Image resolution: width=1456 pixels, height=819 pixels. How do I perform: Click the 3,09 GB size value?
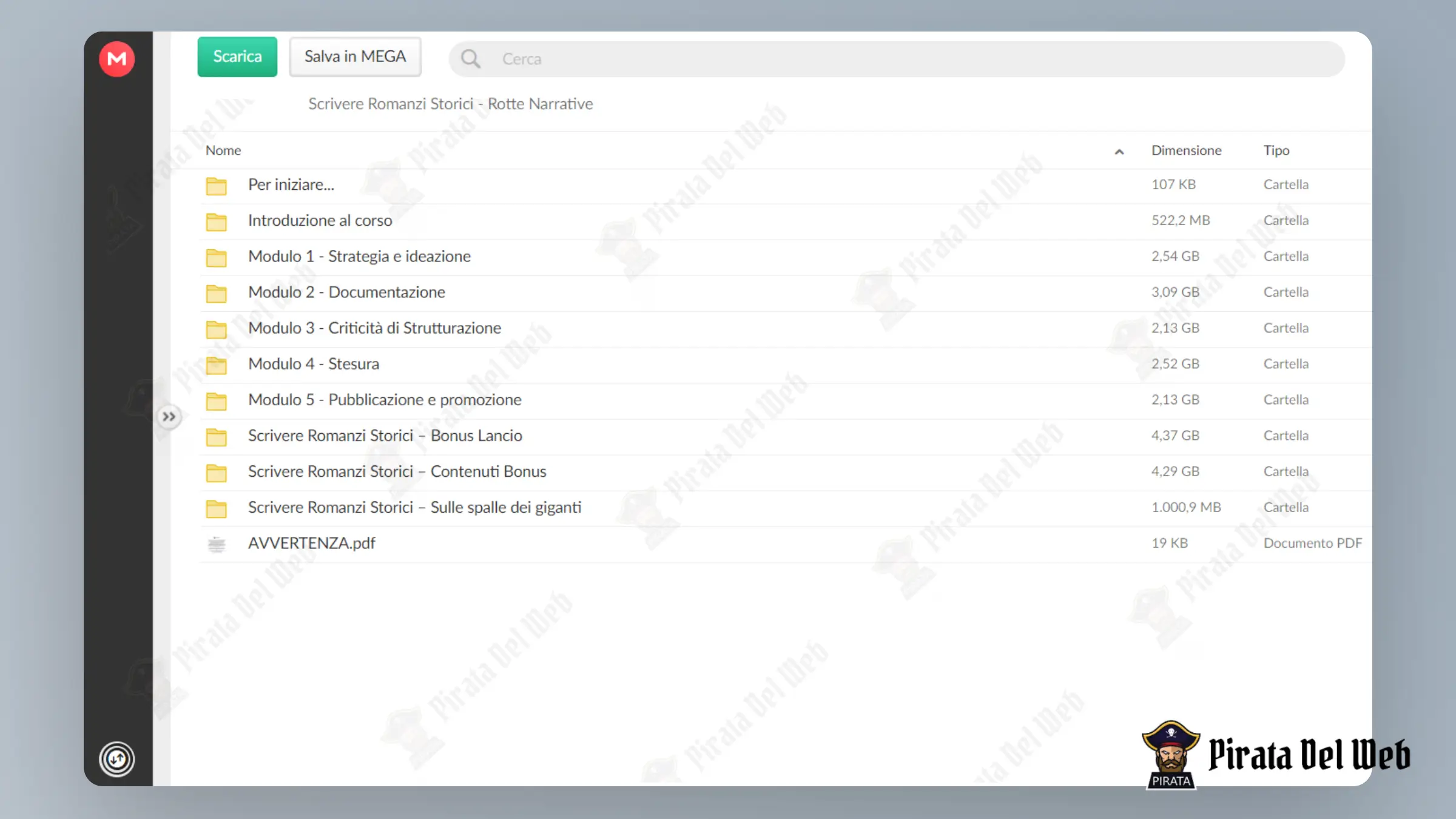(1175, 292)
